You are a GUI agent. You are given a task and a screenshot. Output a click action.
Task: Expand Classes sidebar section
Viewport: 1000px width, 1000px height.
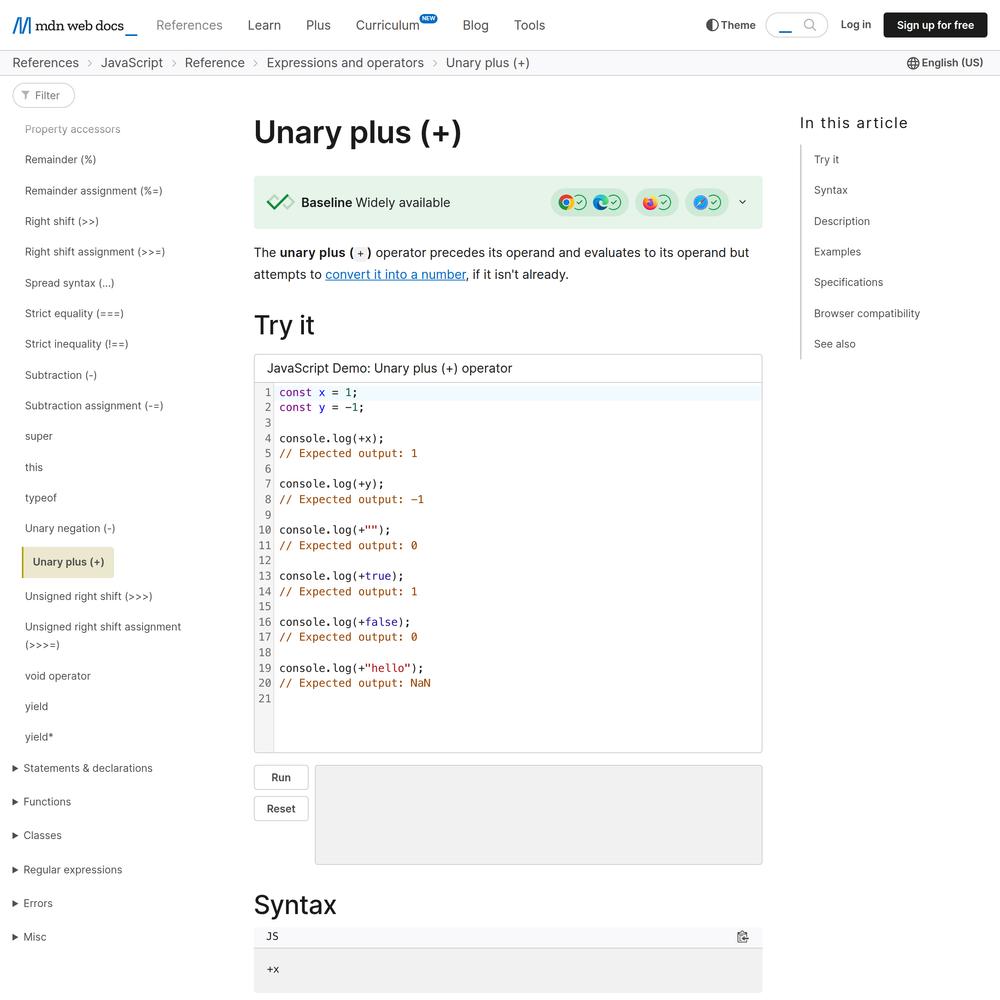[37, 835]
